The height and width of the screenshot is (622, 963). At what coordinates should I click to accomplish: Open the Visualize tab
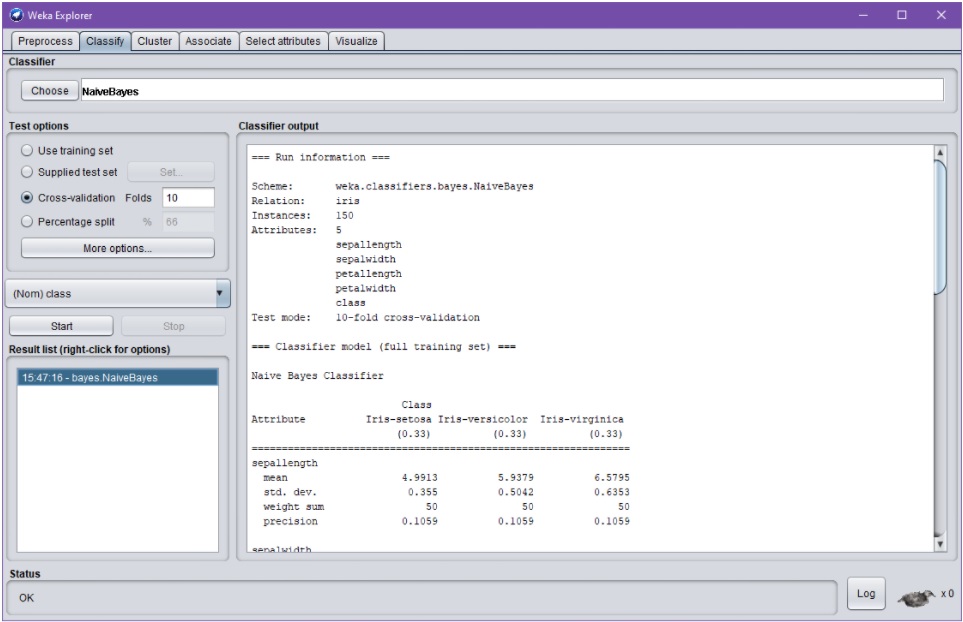coord(356,41)
